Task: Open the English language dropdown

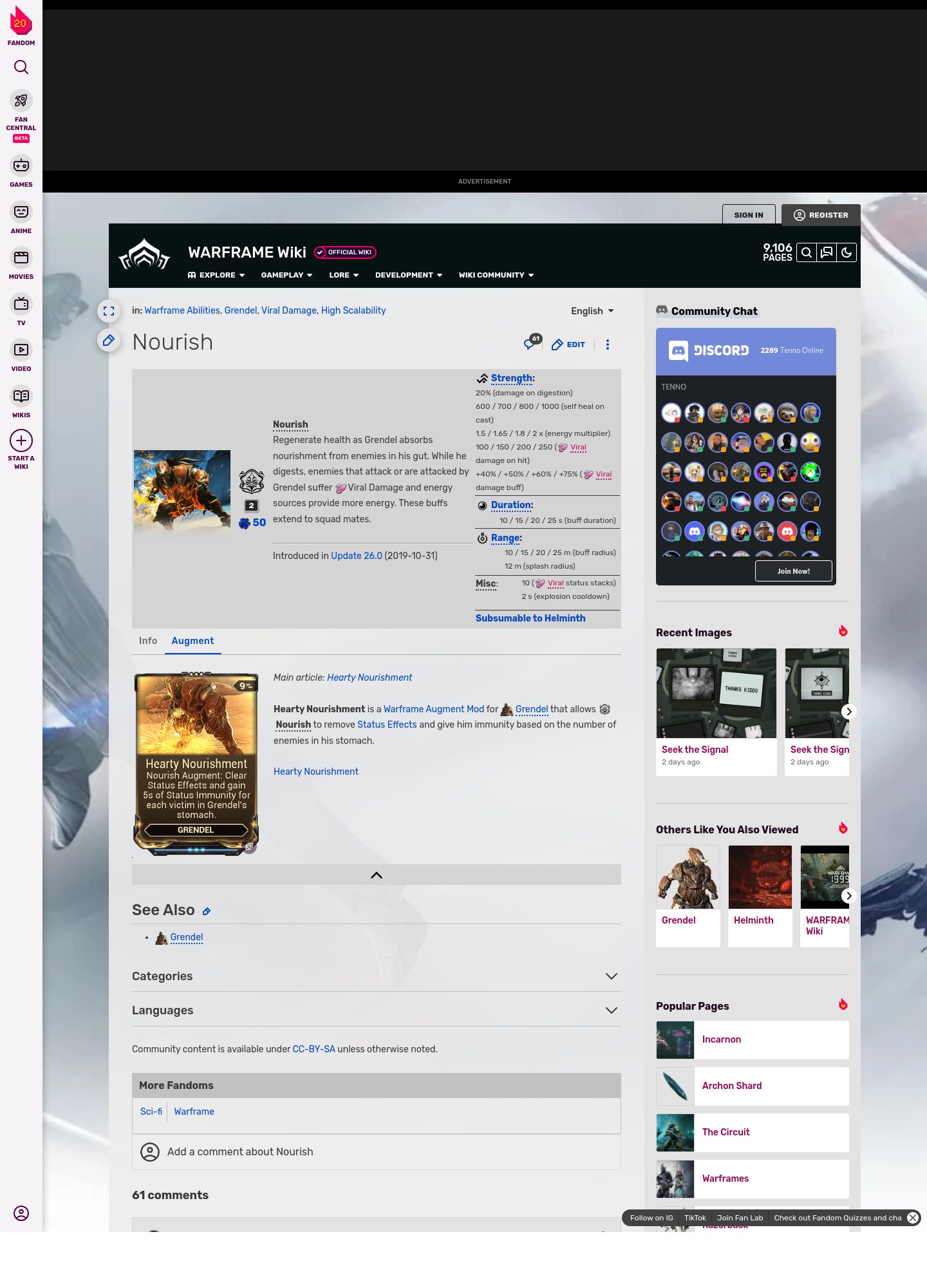Action: (592, 311)
